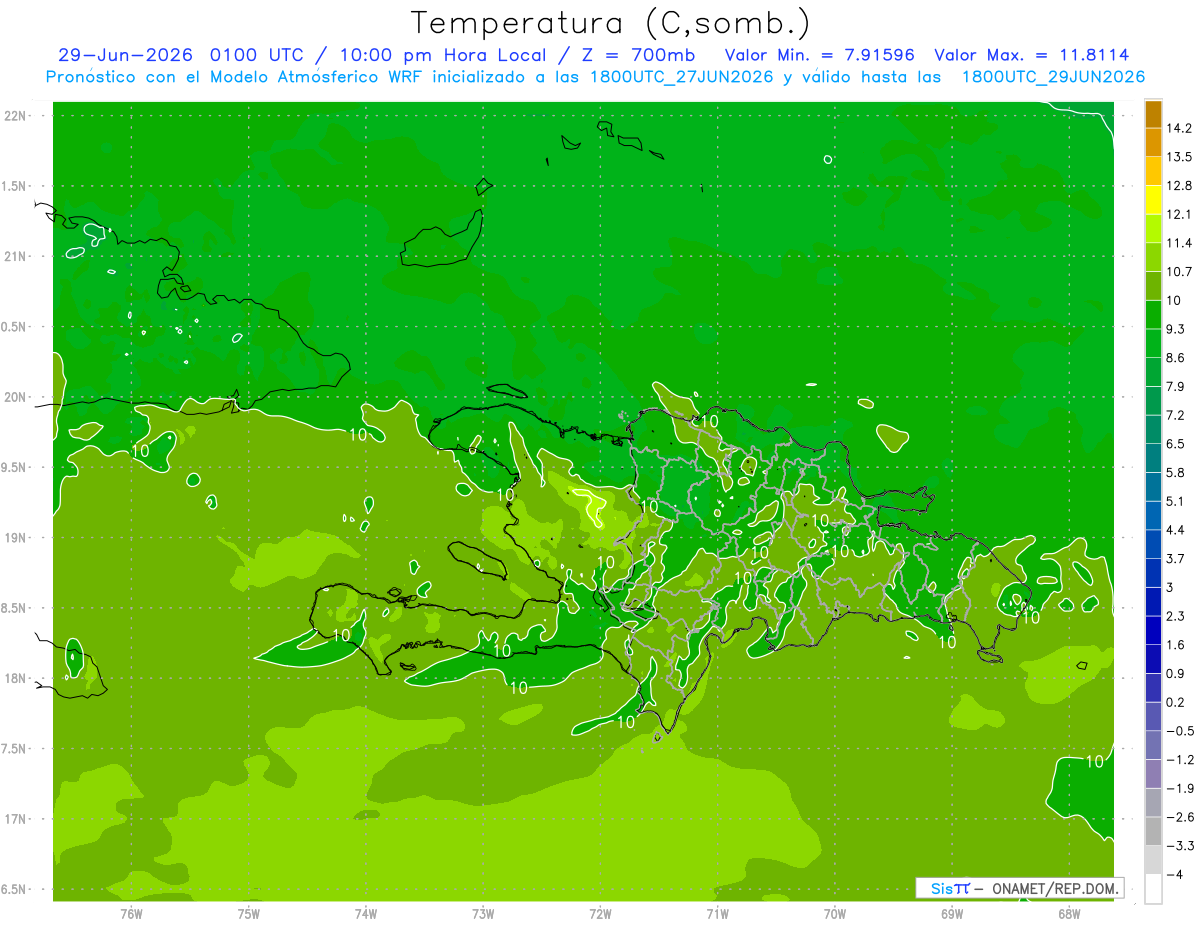Viewport: 1200px width, 927px height.
Task: Click the '72W' longitude label
Action: pos(600,913)
